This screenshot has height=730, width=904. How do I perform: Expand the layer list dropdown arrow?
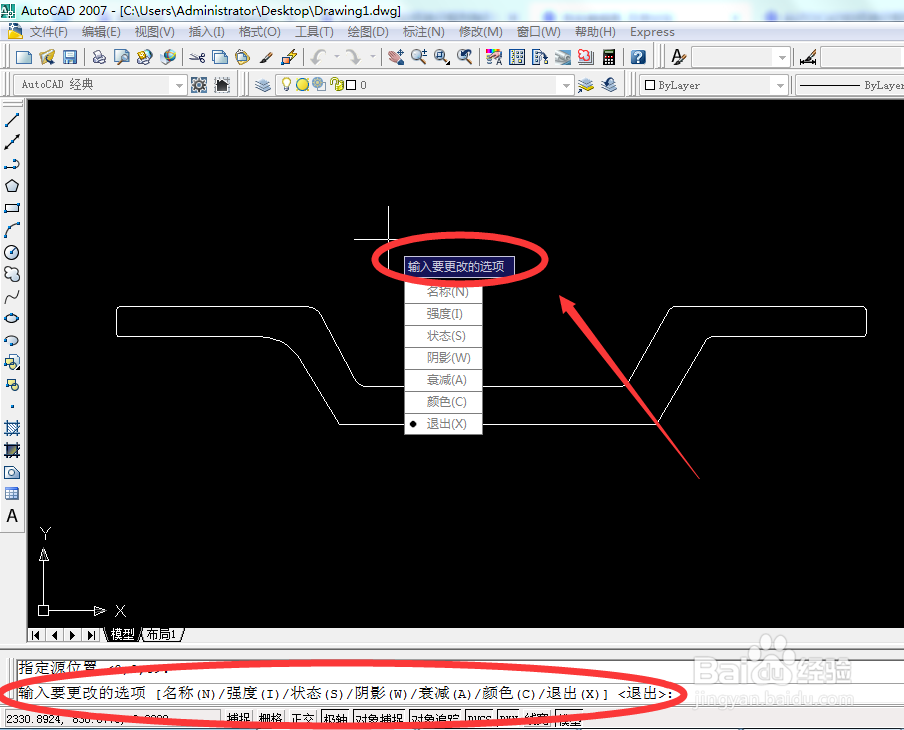coord(566,85)
